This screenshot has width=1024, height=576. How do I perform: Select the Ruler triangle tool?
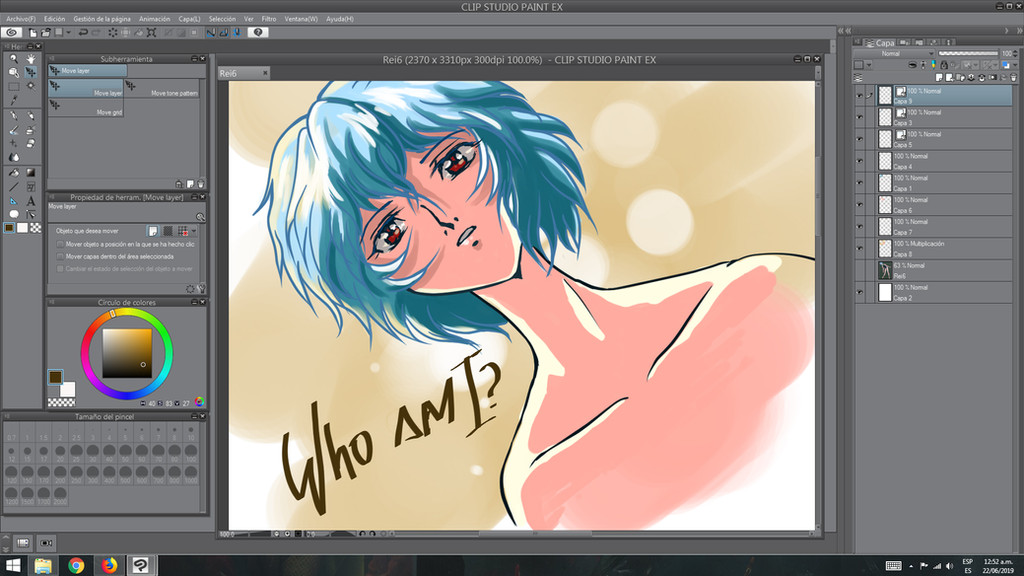pos(14,201)
